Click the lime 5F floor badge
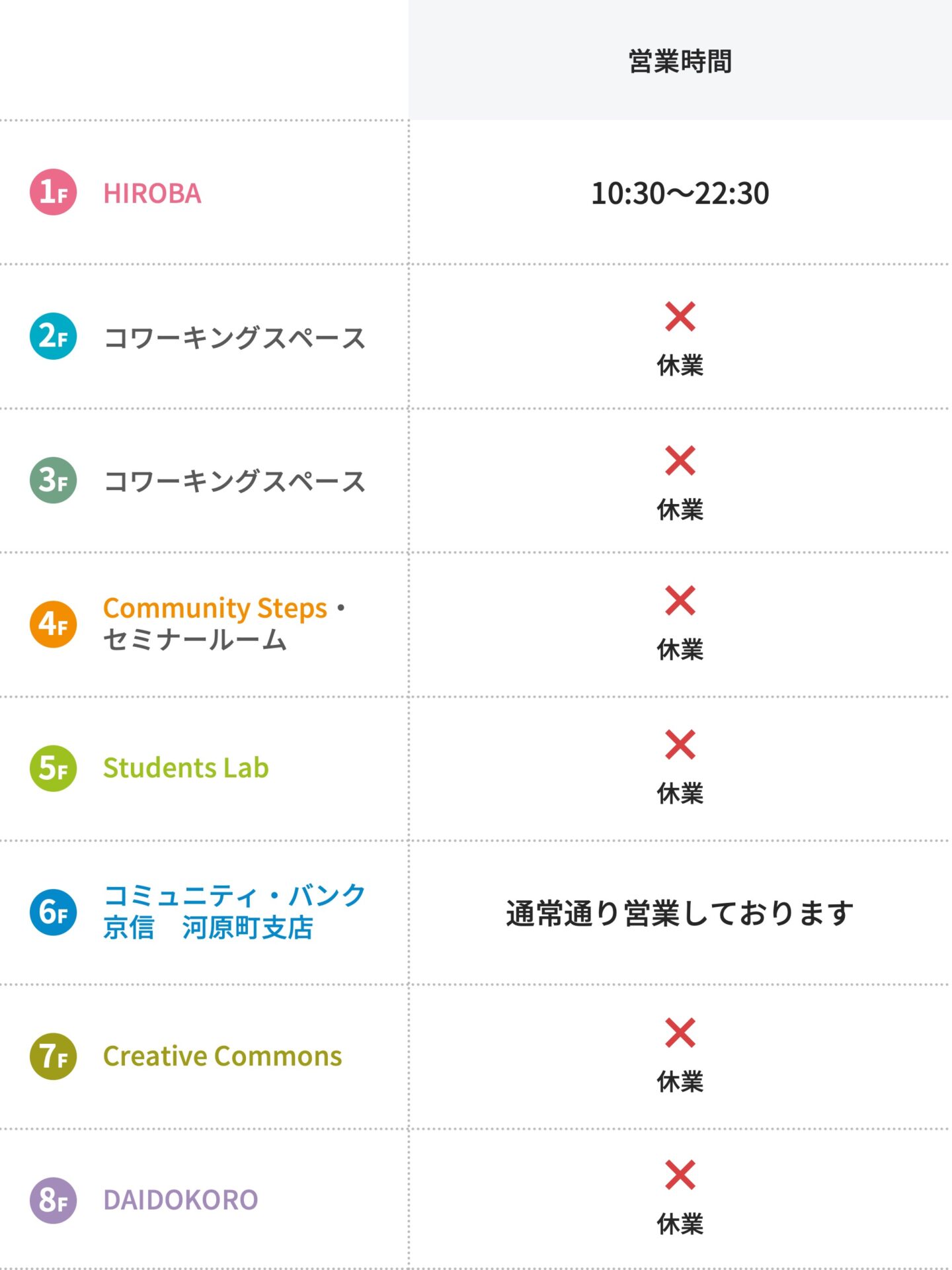This screenshot has width=952, height=1270. point(53,768)
